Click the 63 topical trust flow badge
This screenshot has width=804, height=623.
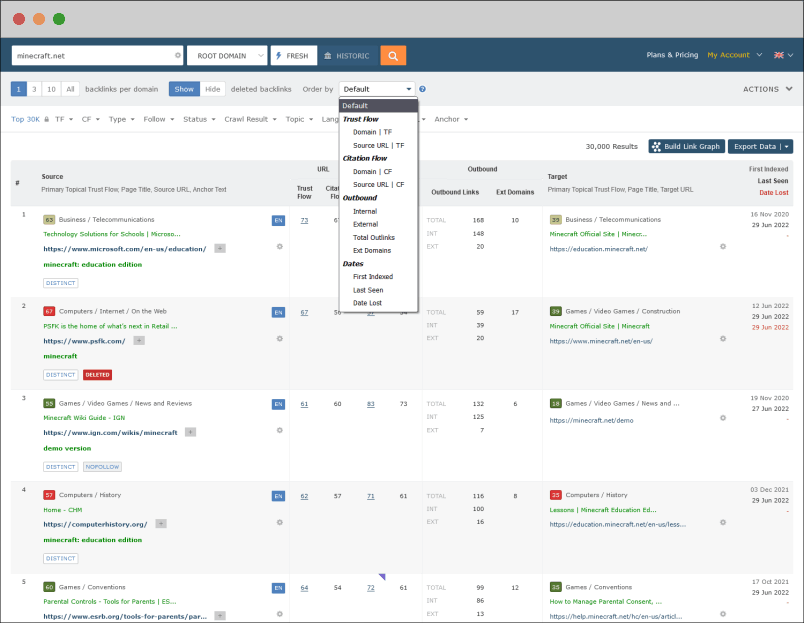coord(49,219)
